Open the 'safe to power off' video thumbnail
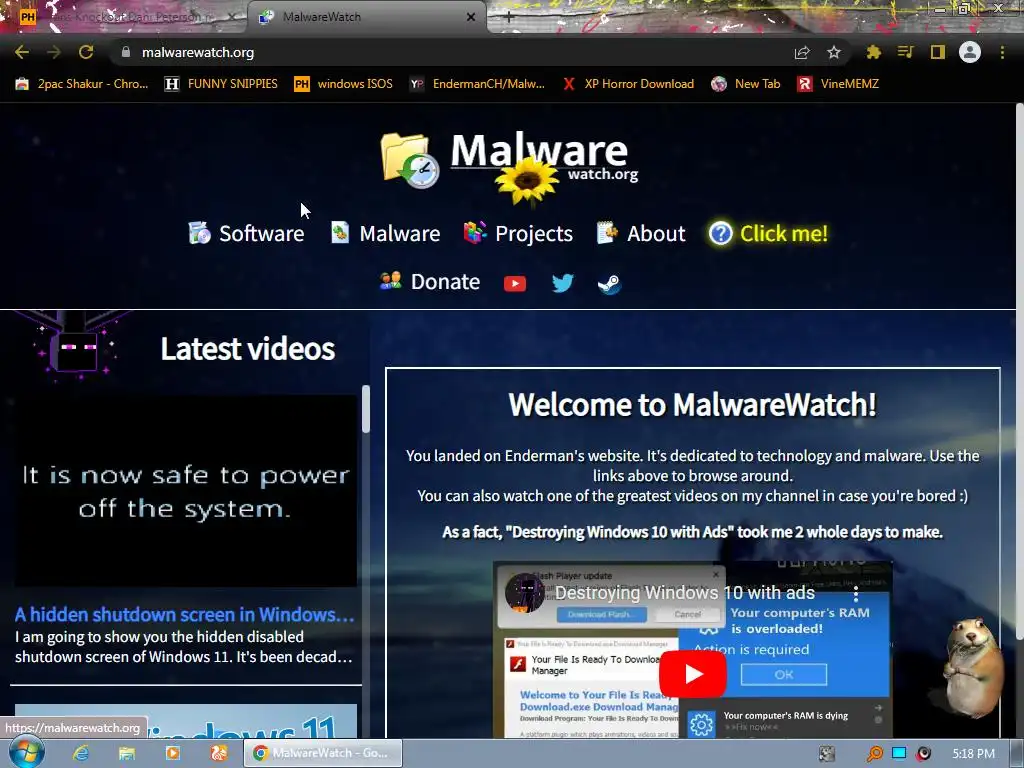 186,491
